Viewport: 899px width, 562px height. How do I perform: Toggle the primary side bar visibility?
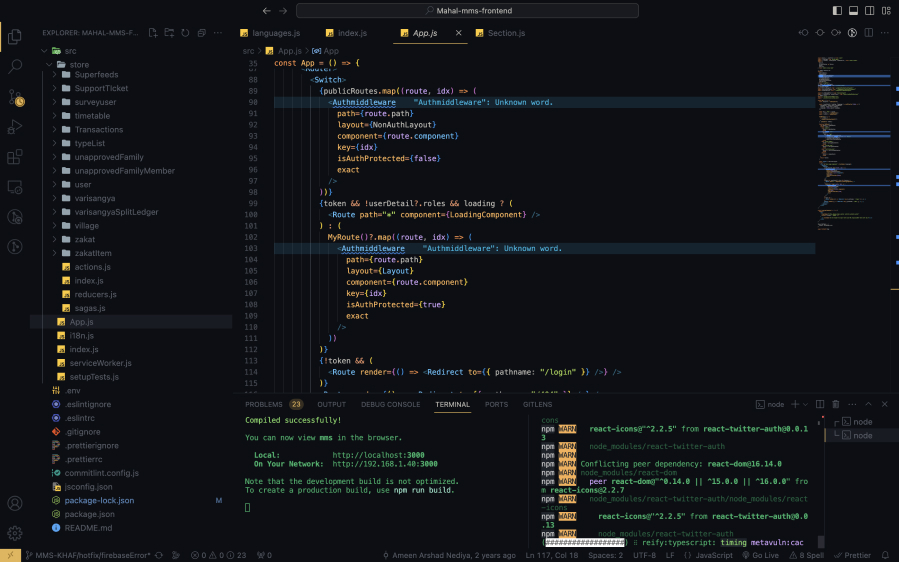(836, 10)
